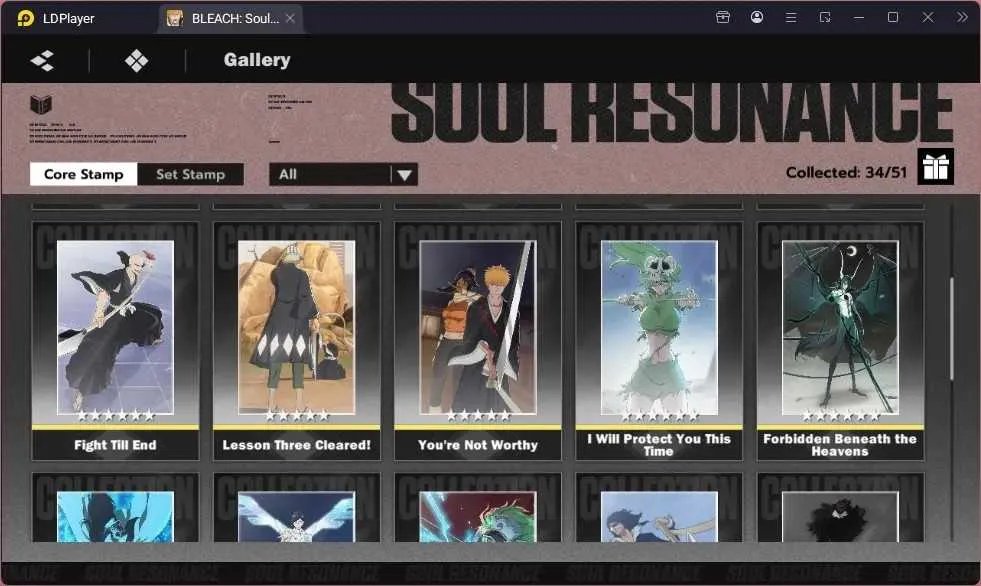Open the Forbidden Beneath the Heavens card
Image resolution: width=981 pixels, height=586 pixels.
tap(840, 341)
